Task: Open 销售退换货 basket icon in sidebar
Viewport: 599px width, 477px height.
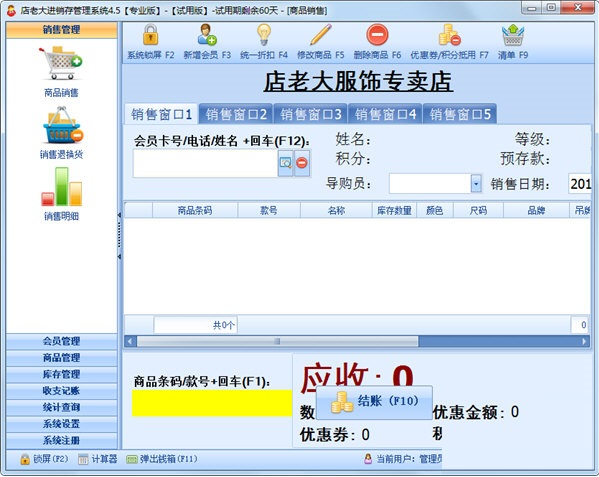Action: click(62, 125)
